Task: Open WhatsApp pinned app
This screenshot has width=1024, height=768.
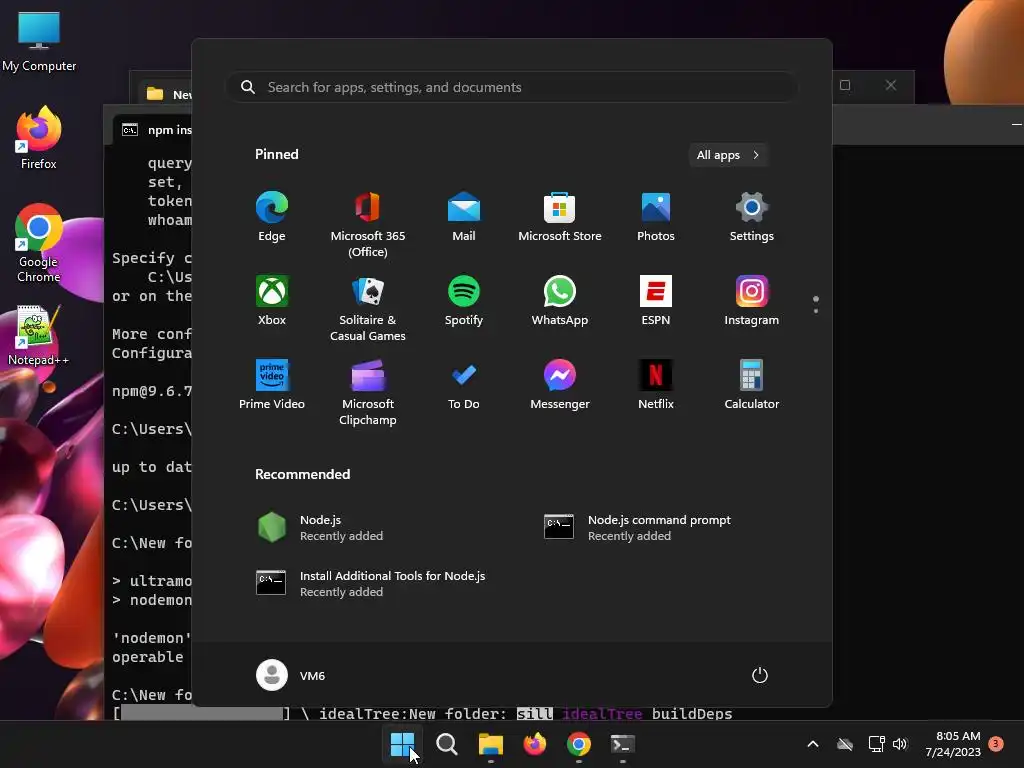Action: pyautogui.click(x=560, y=301)
